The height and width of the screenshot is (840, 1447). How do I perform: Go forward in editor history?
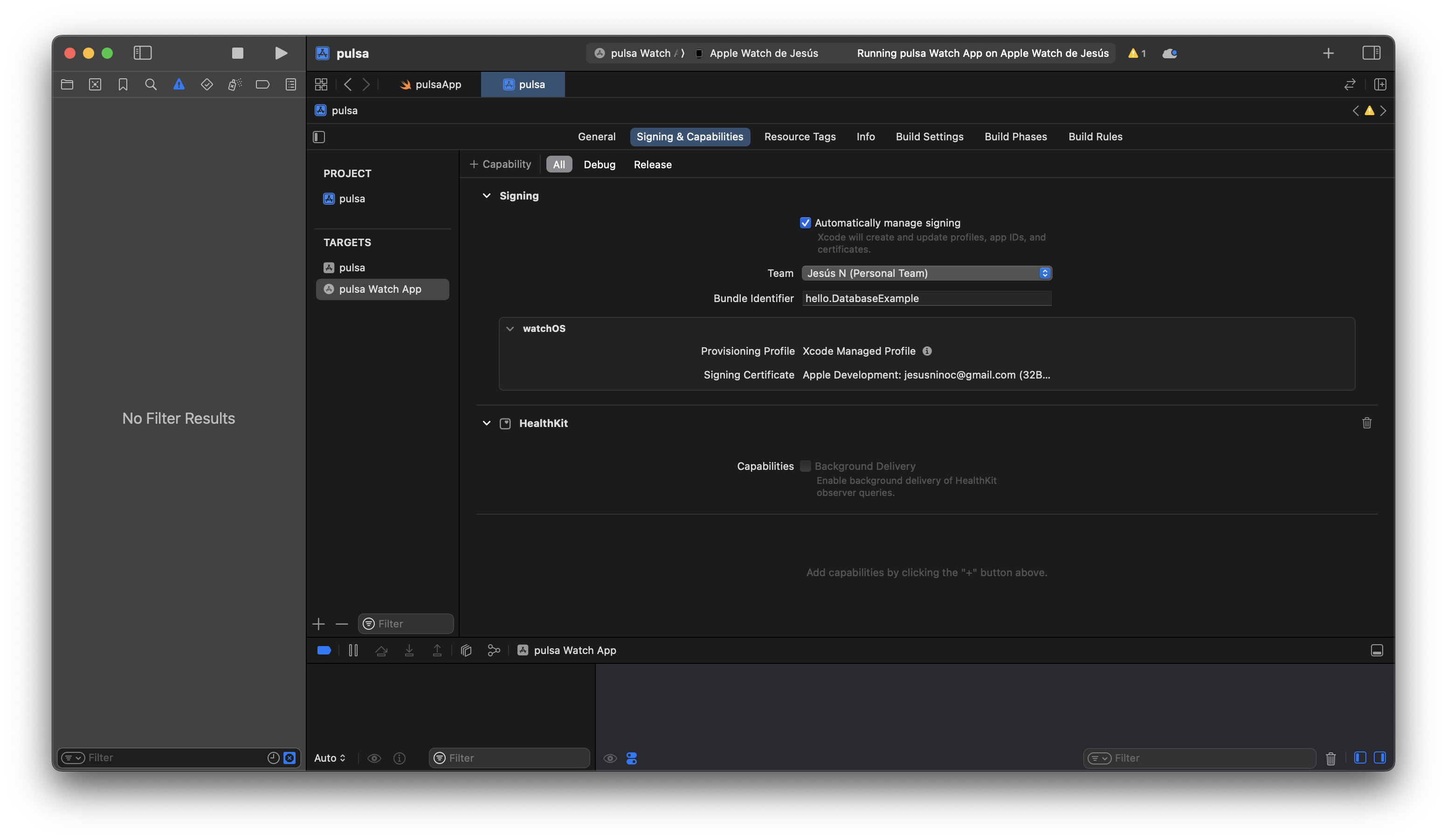point(366,84)
